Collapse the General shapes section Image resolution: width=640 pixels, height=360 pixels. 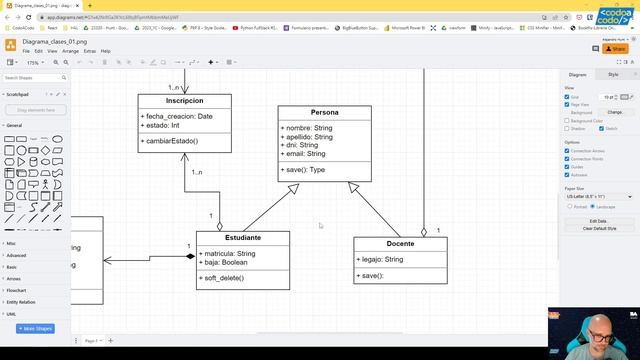pyautogui.click(x=14, y=126)
